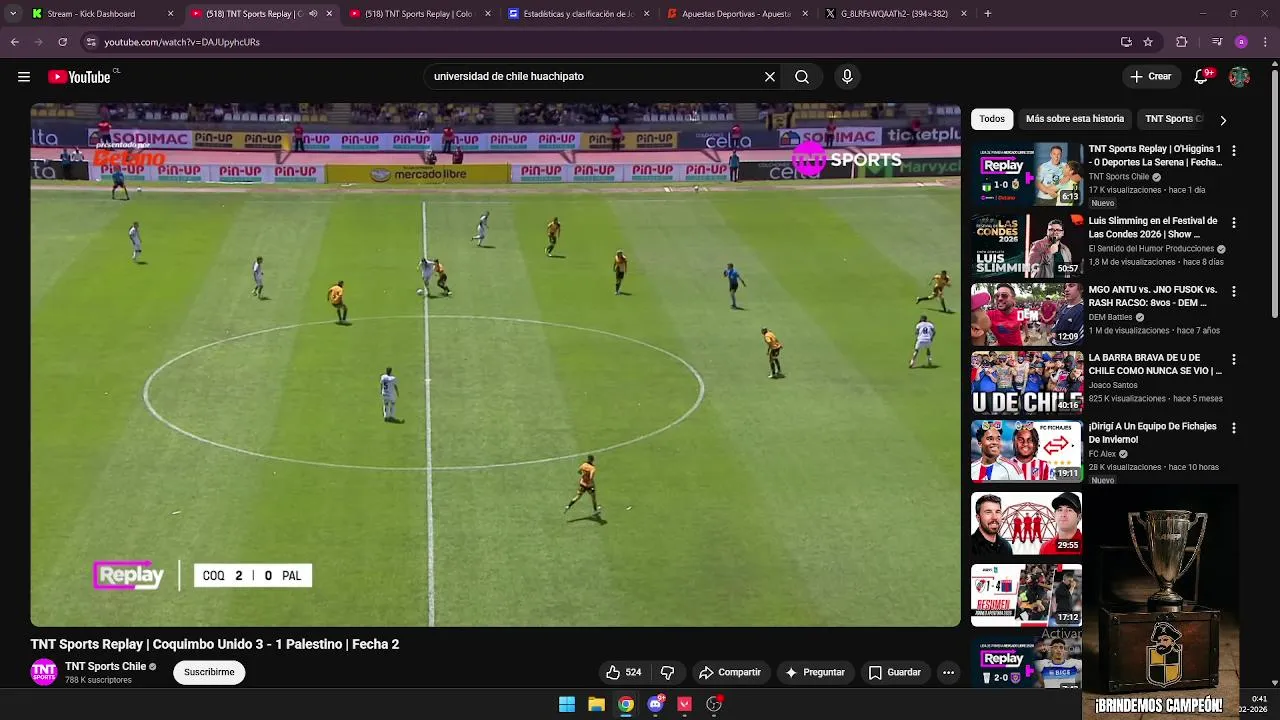Dislike the video with thumbs down
Image resolution: width=1280 pixels, height=720 pixels.
pyautogui.click(x=668, y=673)
